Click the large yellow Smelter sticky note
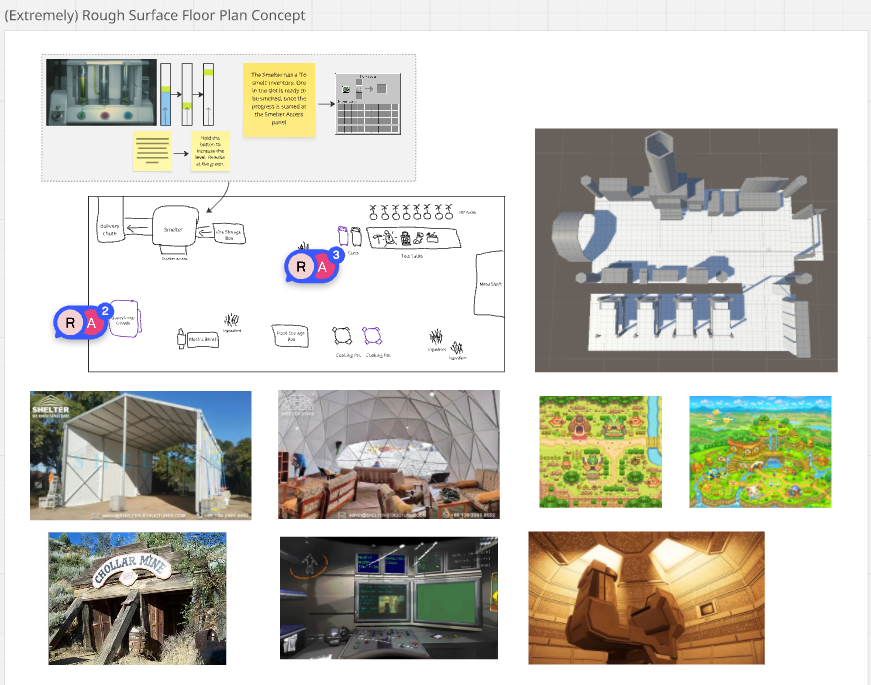This screenshot has width=871, height=685. pos(280,100)
